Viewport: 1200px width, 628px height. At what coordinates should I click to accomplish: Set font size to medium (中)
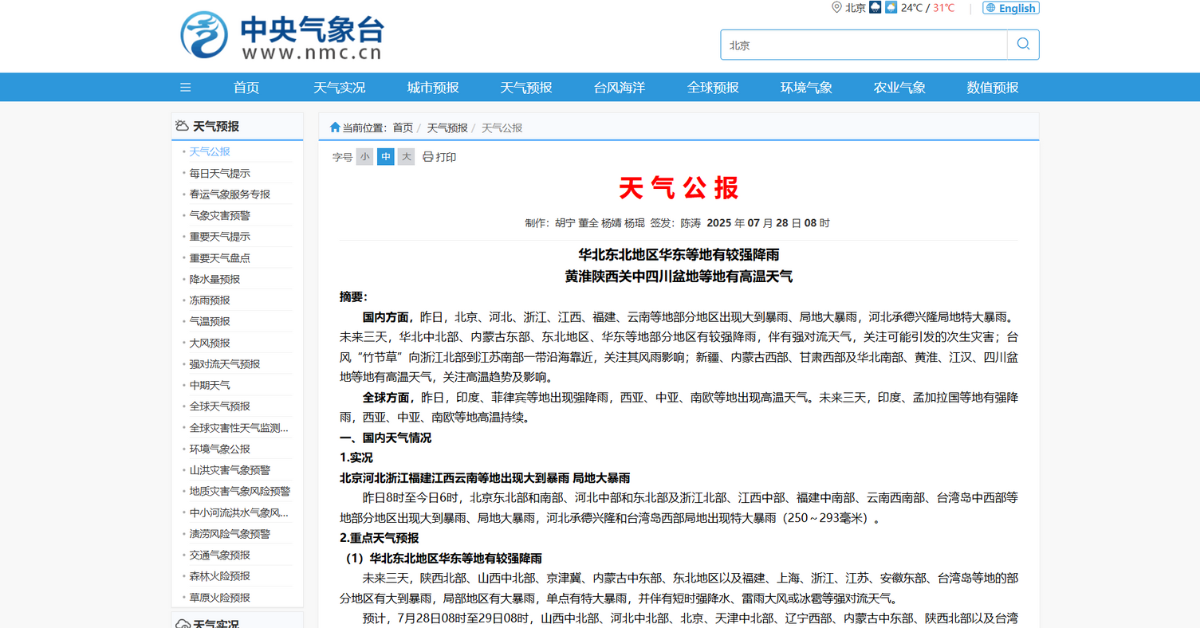[385, 157]
